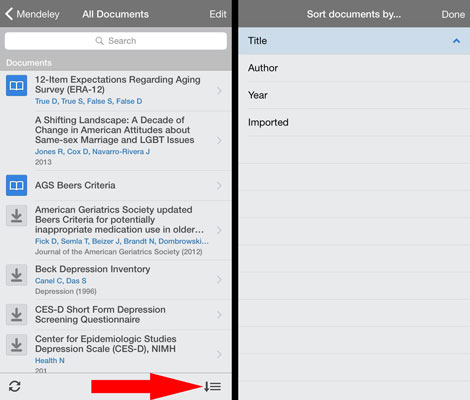Image resolution: width=470 pixels, height=400 pixels.
Task: Open chevron of A Shifting Landscape row
Action: [x=219, y=140]
